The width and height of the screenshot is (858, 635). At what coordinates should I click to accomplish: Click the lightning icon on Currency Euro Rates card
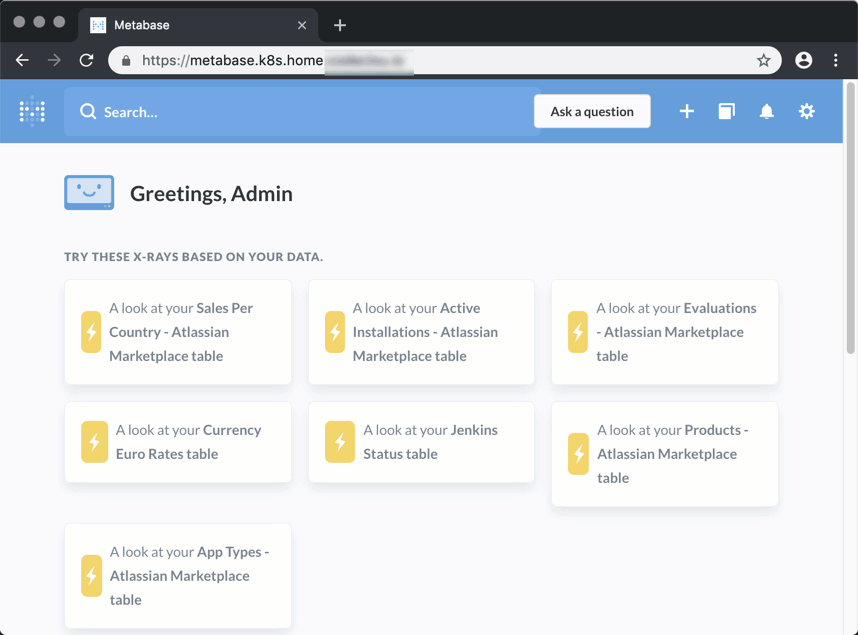coord(94,442)
